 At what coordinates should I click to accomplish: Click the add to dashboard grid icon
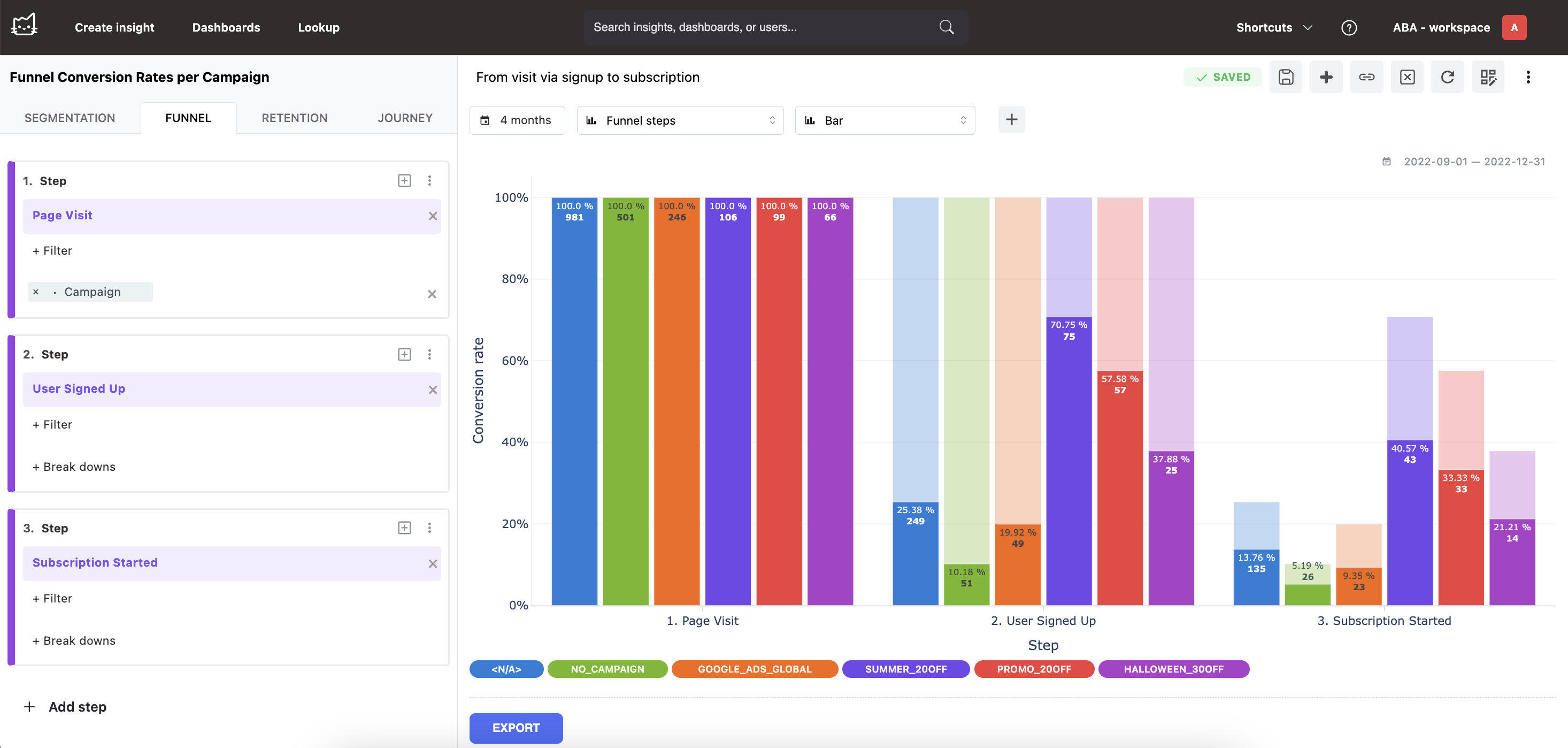(1488, 77)
